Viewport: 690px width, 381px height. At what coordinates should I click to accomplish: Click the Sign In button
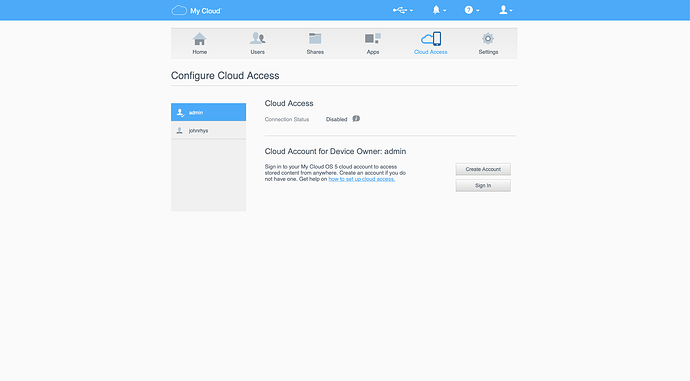click(483, 186)
